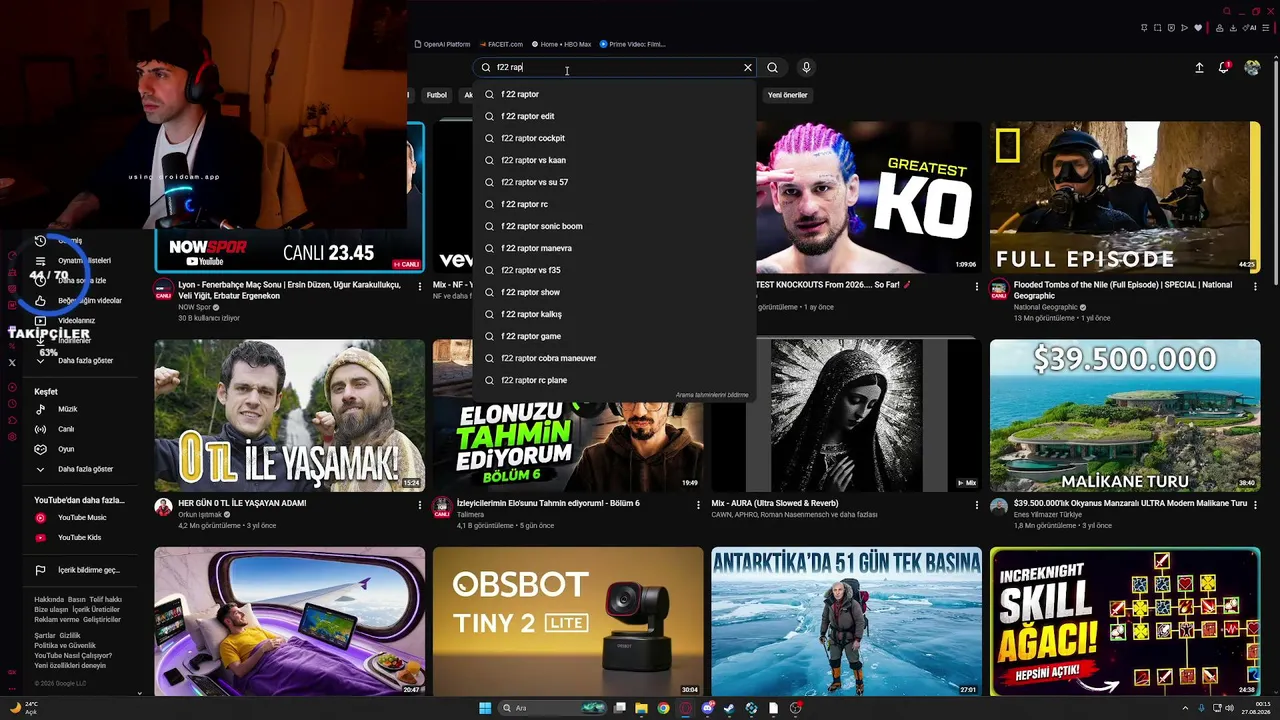Screen dimensions: 1280x720
Task: Open the account avatar menu
Action: tap(1252, 67)
